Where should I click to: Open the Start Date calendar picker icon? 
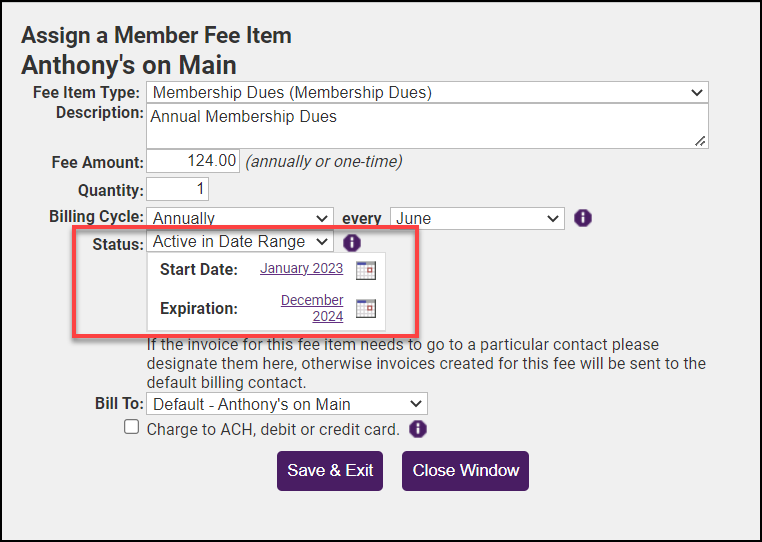click(366, 269)
